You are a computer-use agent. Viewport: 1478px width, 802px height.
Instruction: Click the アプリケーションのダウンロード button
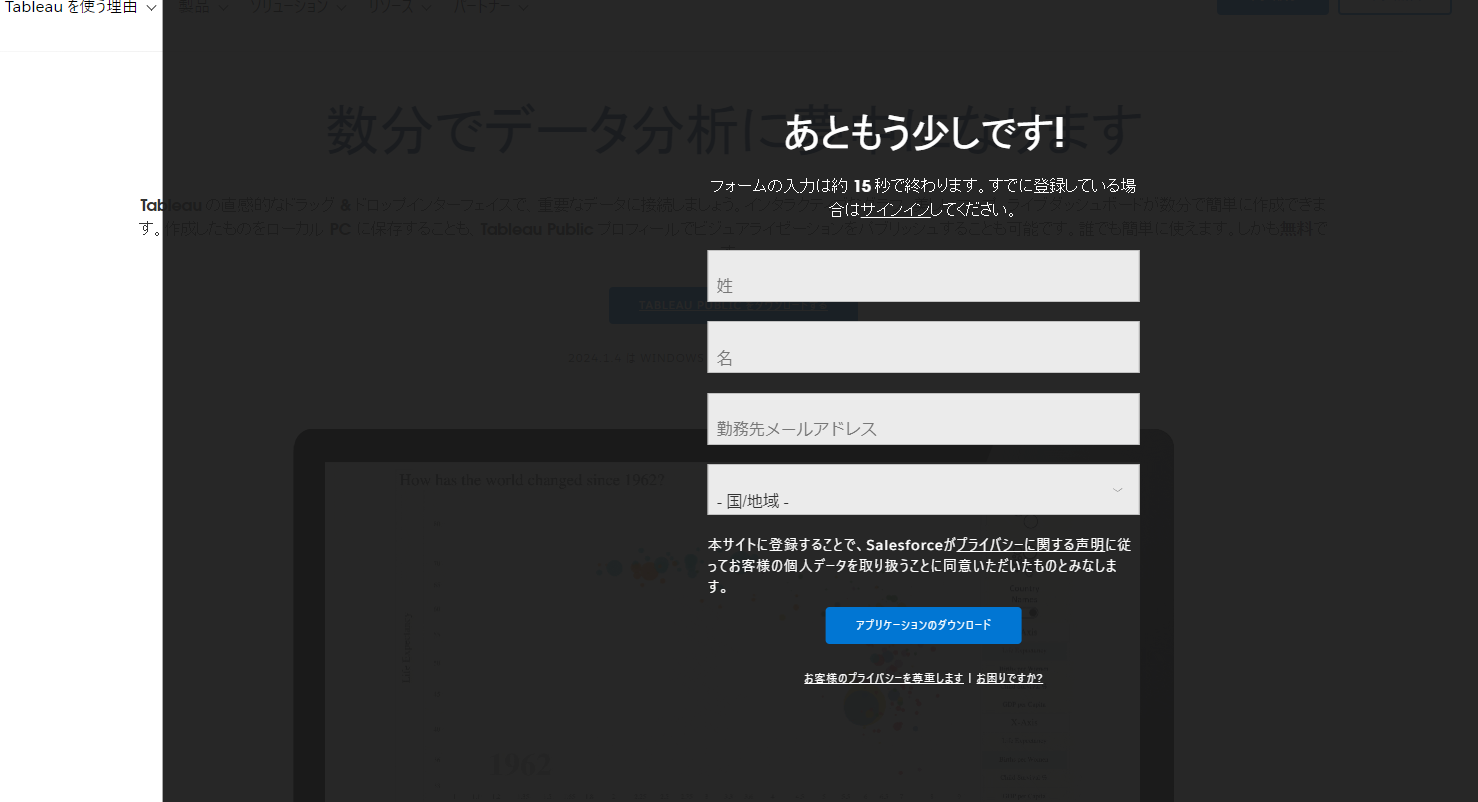point(923,625)
